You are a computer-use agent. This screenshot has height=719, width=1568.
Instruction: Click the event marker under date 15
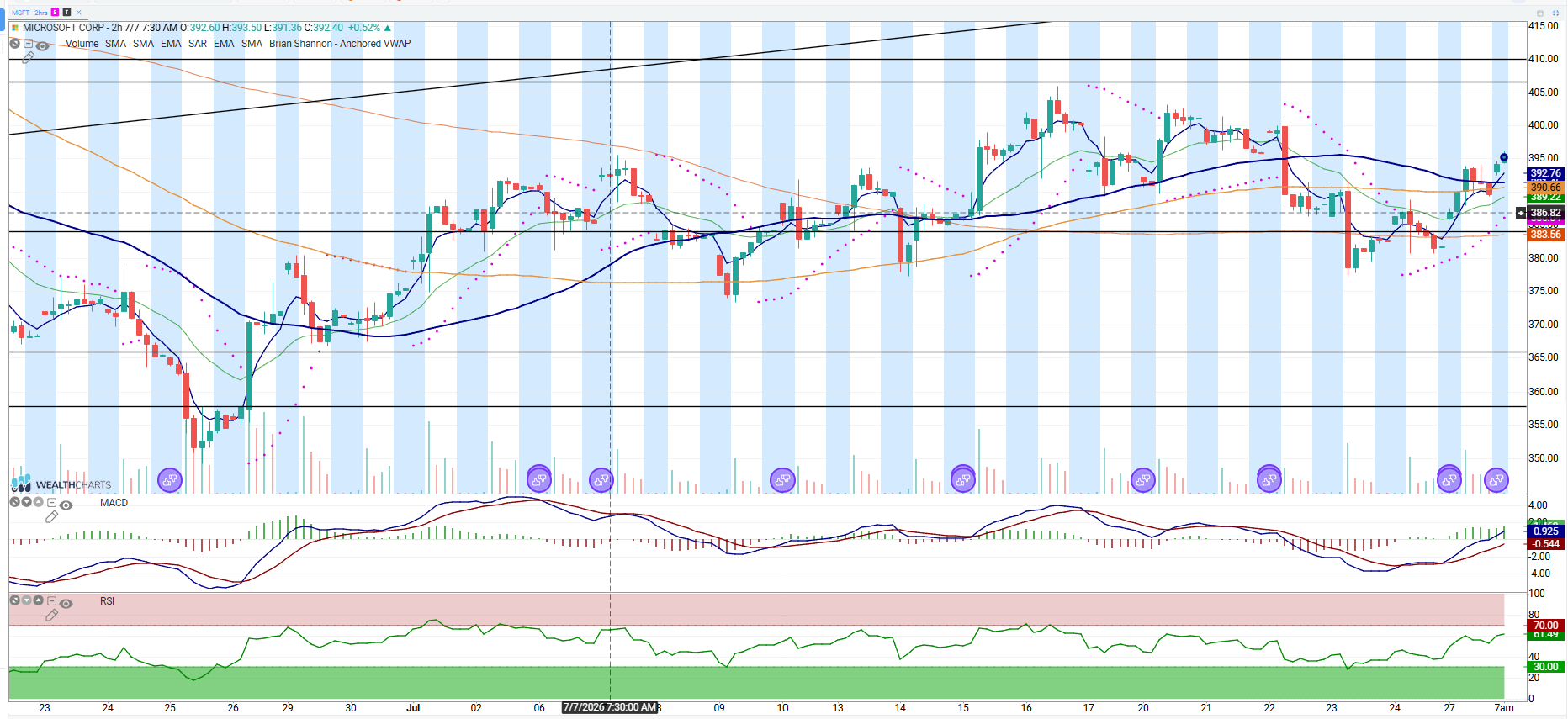tap(962, 479)
